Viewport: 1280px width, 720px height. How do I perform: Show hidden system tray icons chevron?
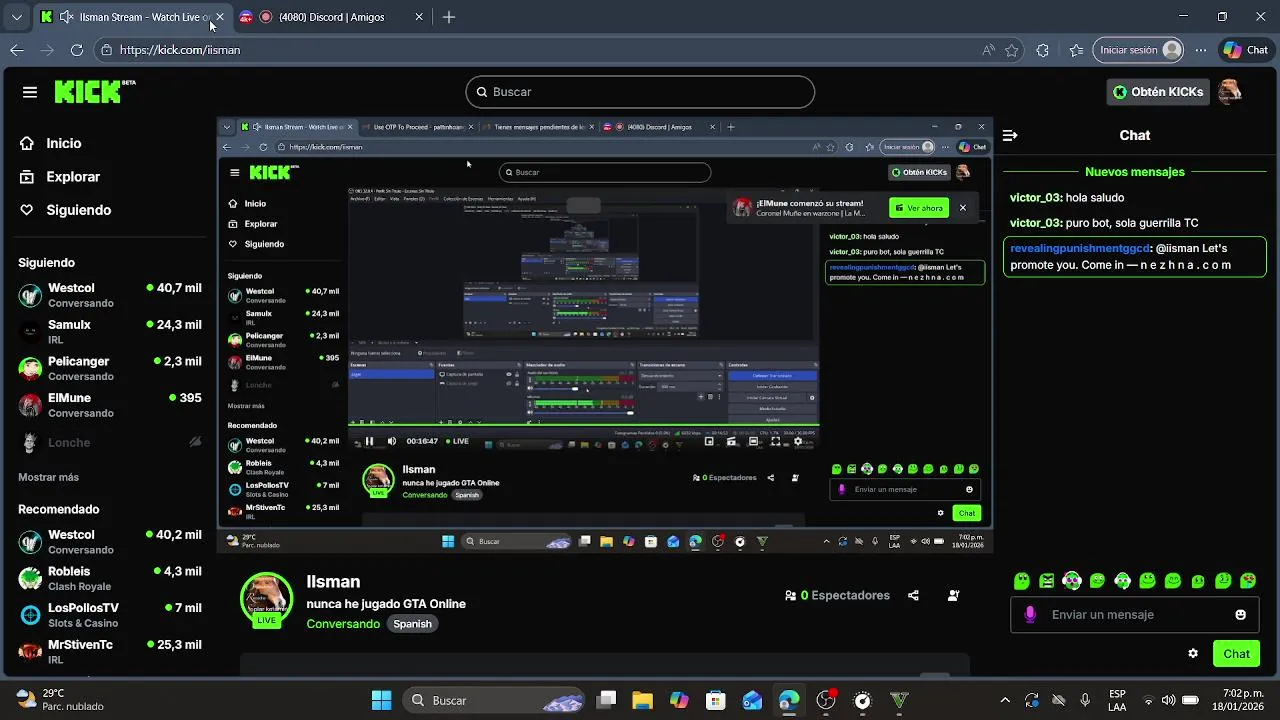coord(1005,700)
